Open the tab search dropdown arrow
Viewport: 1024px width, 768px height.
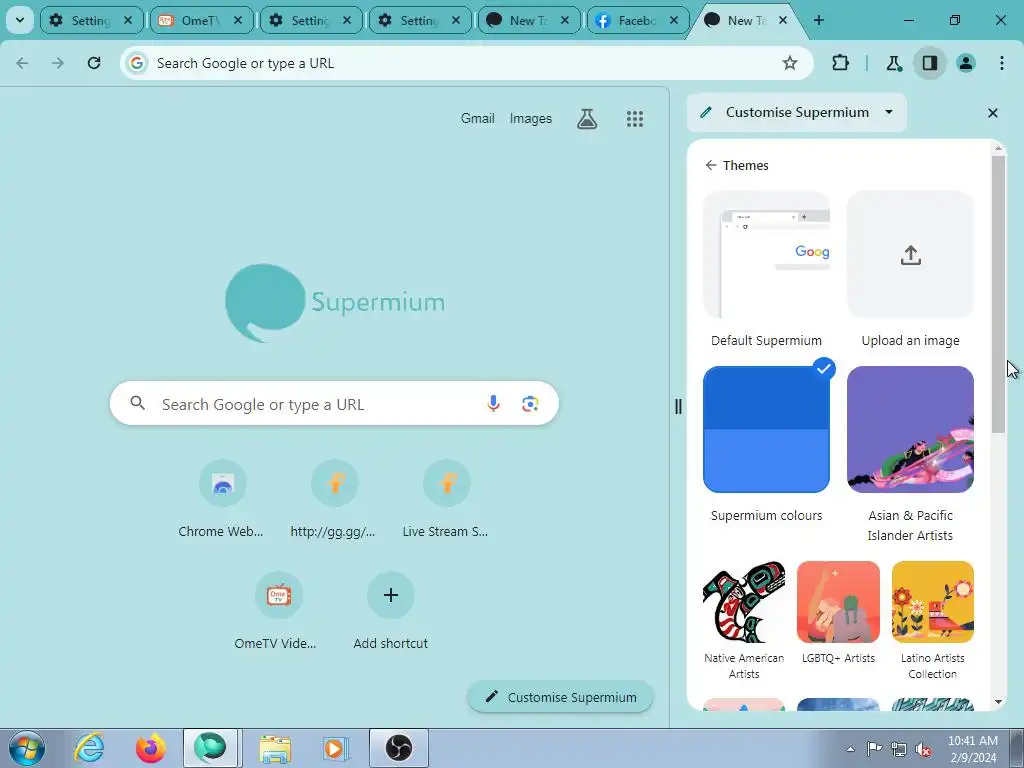point(20,20)
